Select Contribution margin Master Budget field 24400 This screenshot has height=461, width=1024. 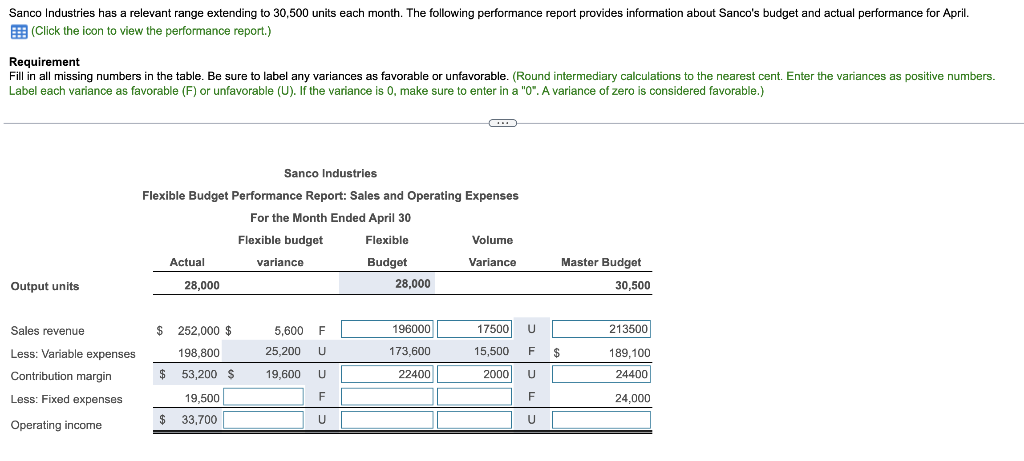[x=601, y=374]
